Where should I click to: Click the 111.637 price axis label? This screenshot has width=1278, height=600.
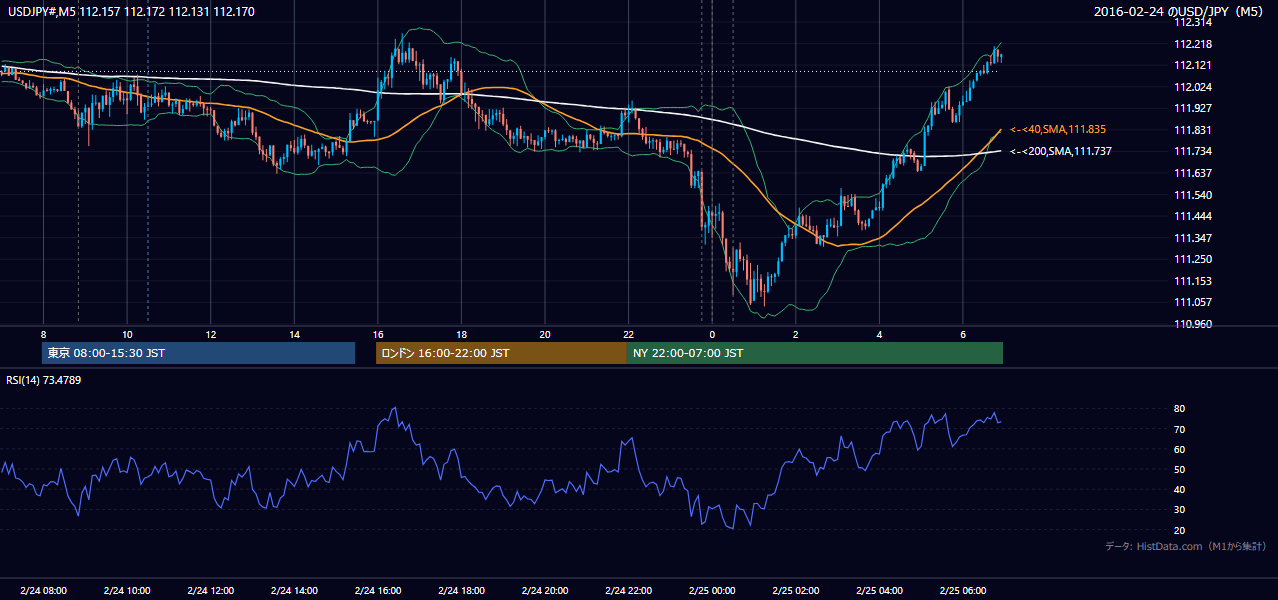(1194, 173)
